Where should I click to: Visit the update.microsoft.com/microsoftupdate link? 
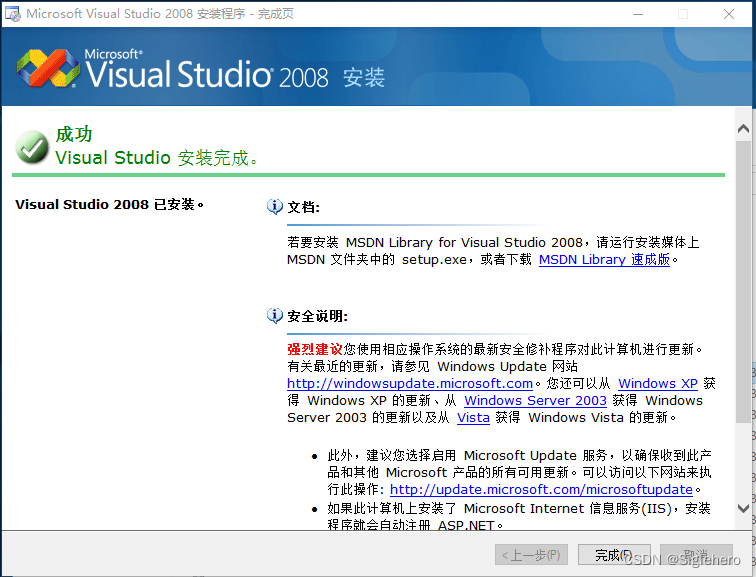[541, 489]
